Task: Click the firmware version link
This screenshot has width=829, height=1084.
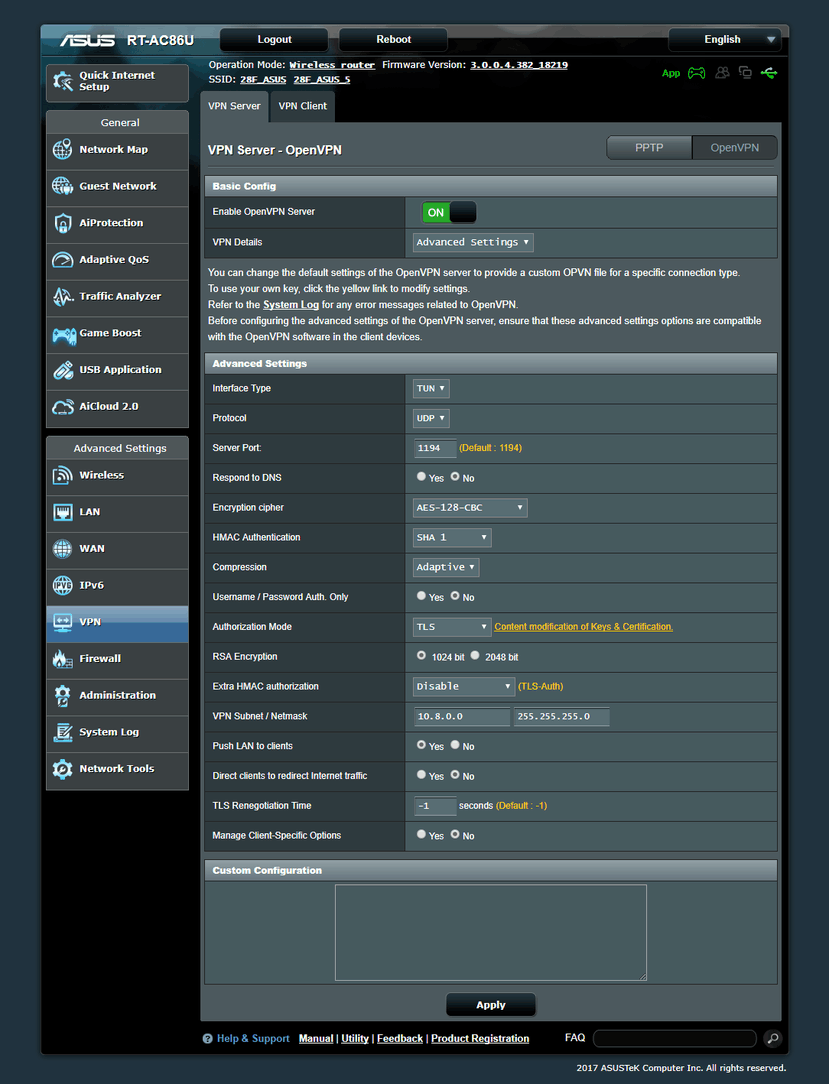Action: click(x=519, y=65)
